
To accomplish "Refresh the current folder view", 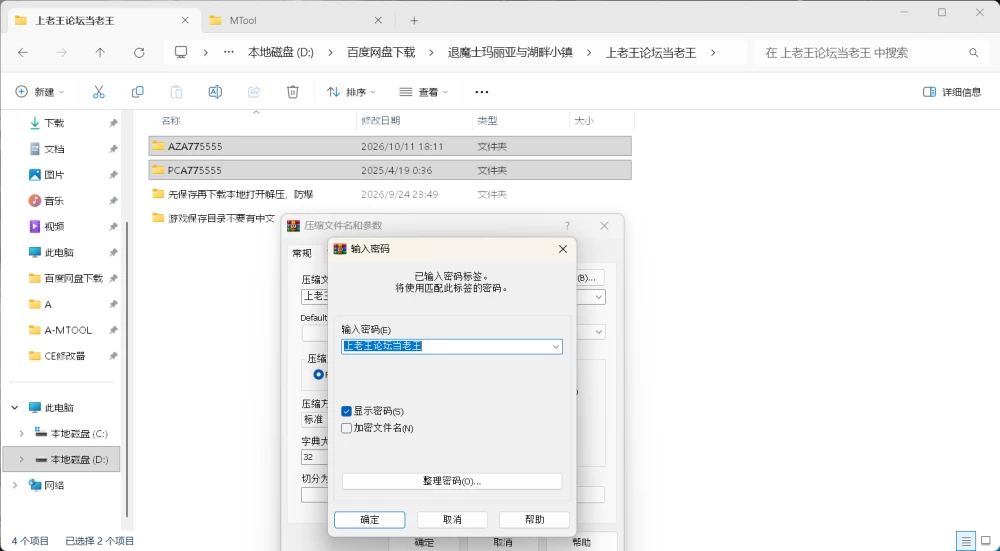I will pos(139,53).
